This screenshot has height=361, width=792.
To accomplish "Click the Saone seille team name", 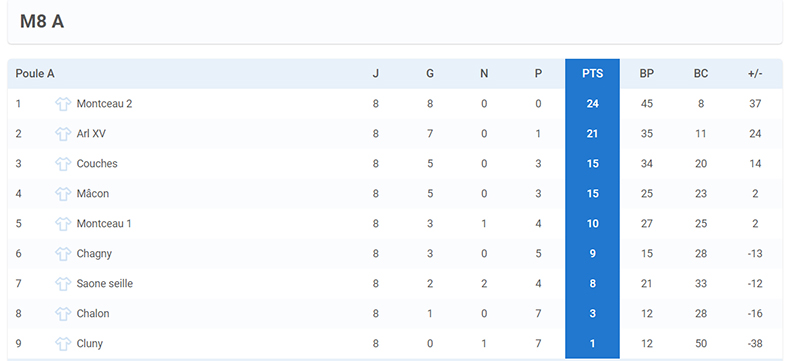I will click(x=105, y=284).
